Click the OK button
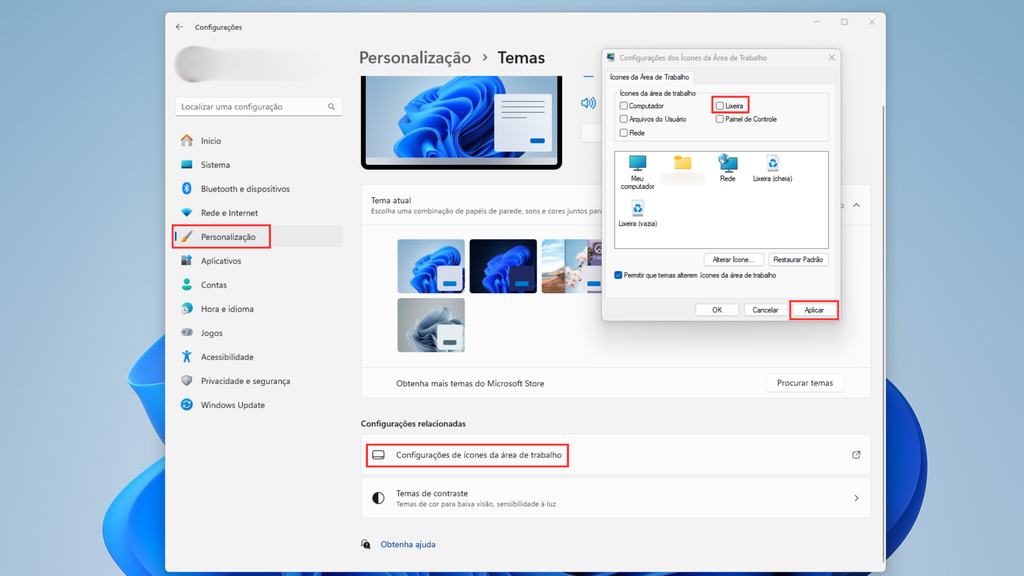 717,310
